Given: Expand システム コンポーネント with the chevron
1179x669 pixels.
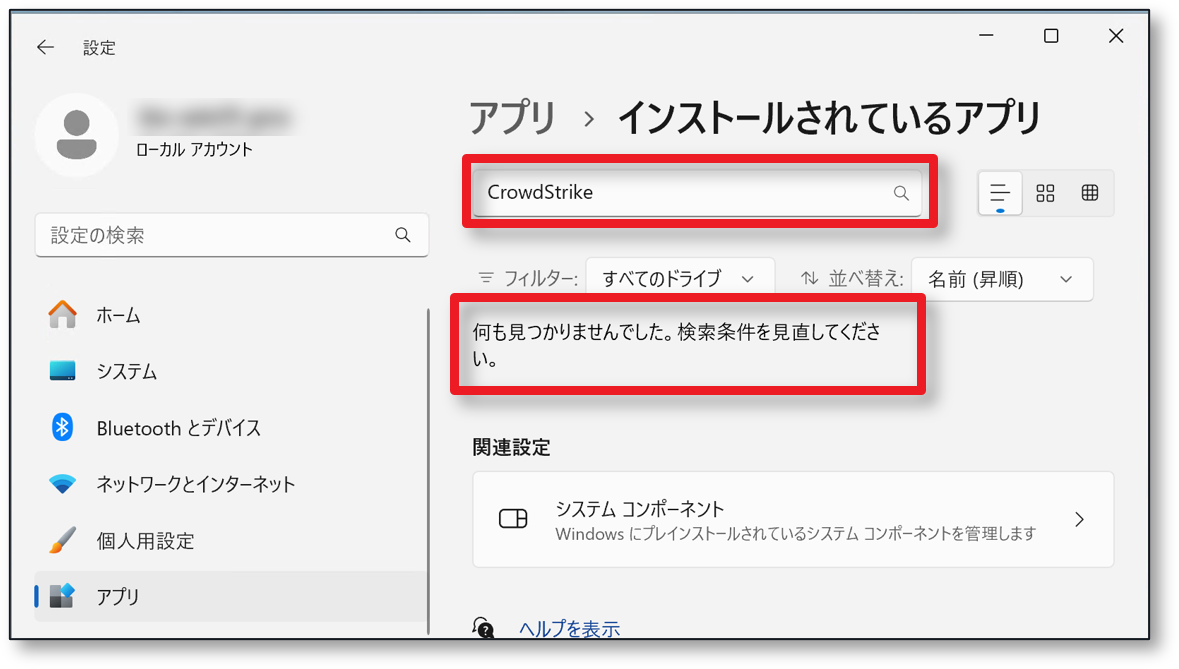Looking at the screenshot, I should (x=1080, y=519).
